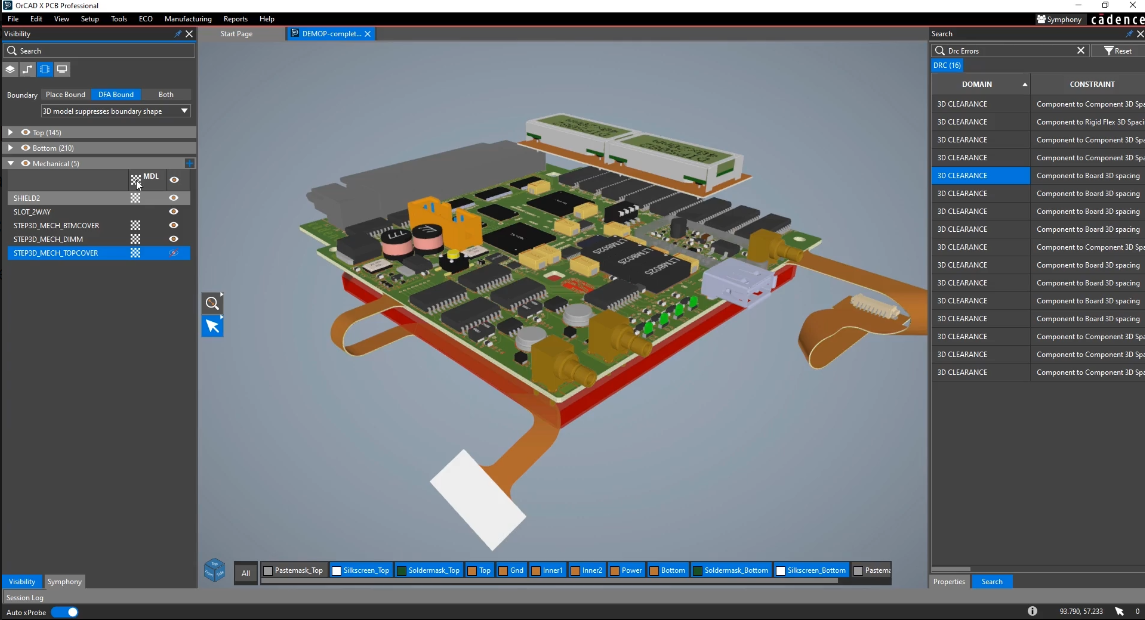Hide the SHIELD2 mechanical part
Viewport: 1145px width, 620px height.
pyautogui.click(x=174, y=198)
